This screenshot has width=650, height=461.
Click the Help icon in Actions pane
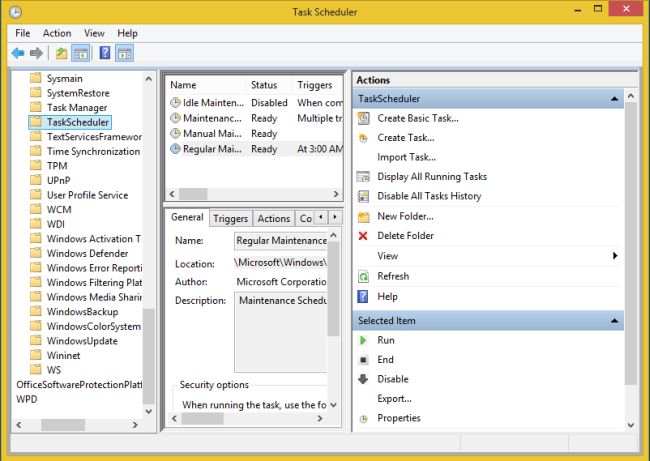(363, 296)
